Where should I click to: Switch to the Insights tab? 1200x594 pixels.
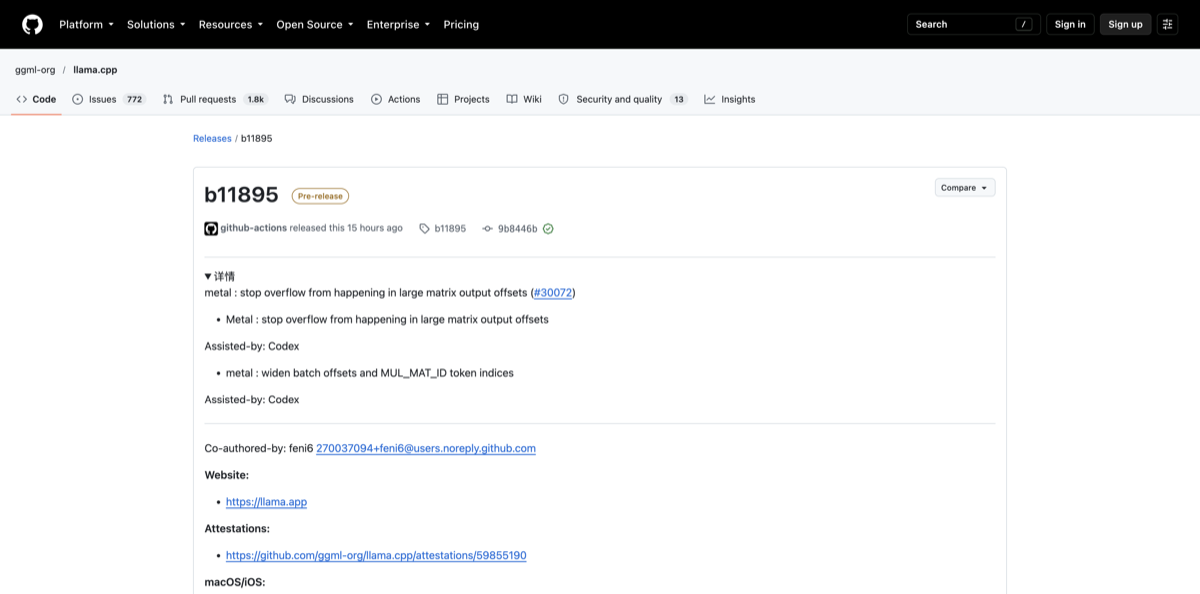coord(730,99)
